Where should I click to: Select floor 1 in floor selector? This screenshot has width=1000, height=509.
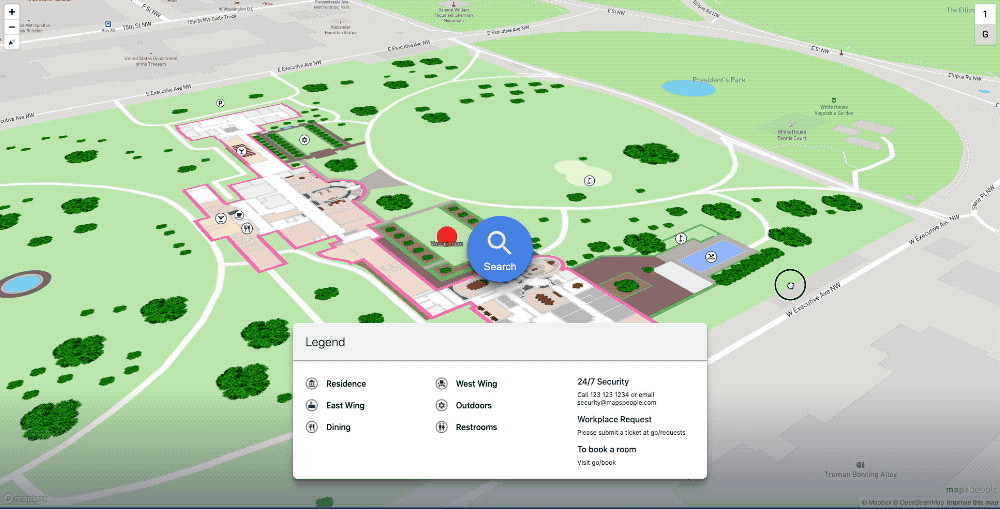984,15
